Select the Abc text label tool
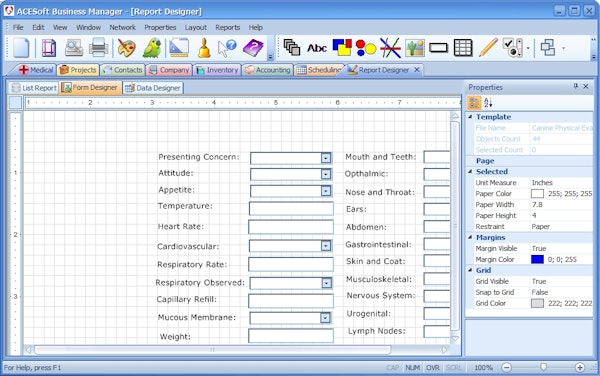Viewport: 600px width, 376px height. pos(317,48)
